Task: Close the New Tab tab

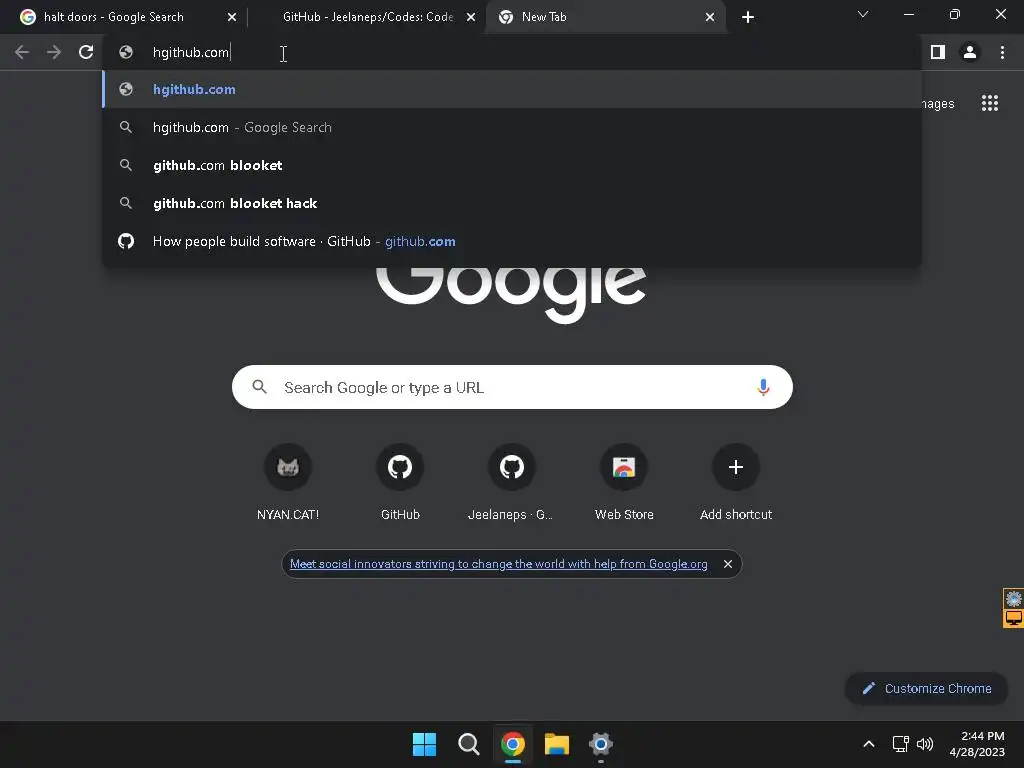Action: coord(710,17)
